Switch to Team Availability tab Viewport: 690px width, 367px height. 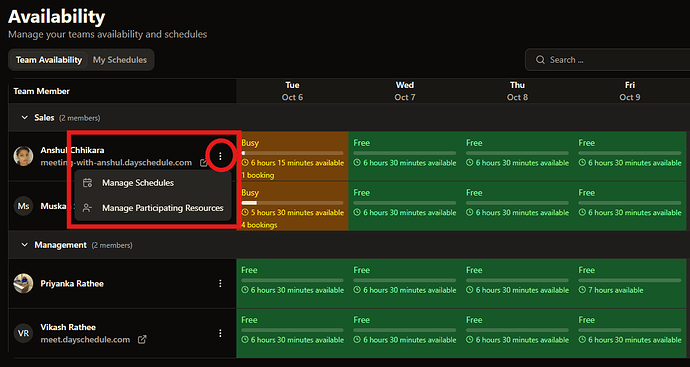(49, 60)
